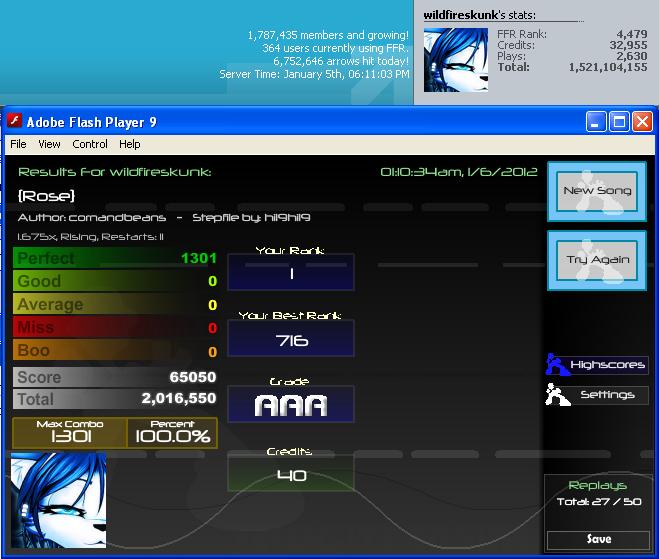Viewport: 659px width, 559px height.
Task: Open the Settings screen
Action: (x=607, y=395)
